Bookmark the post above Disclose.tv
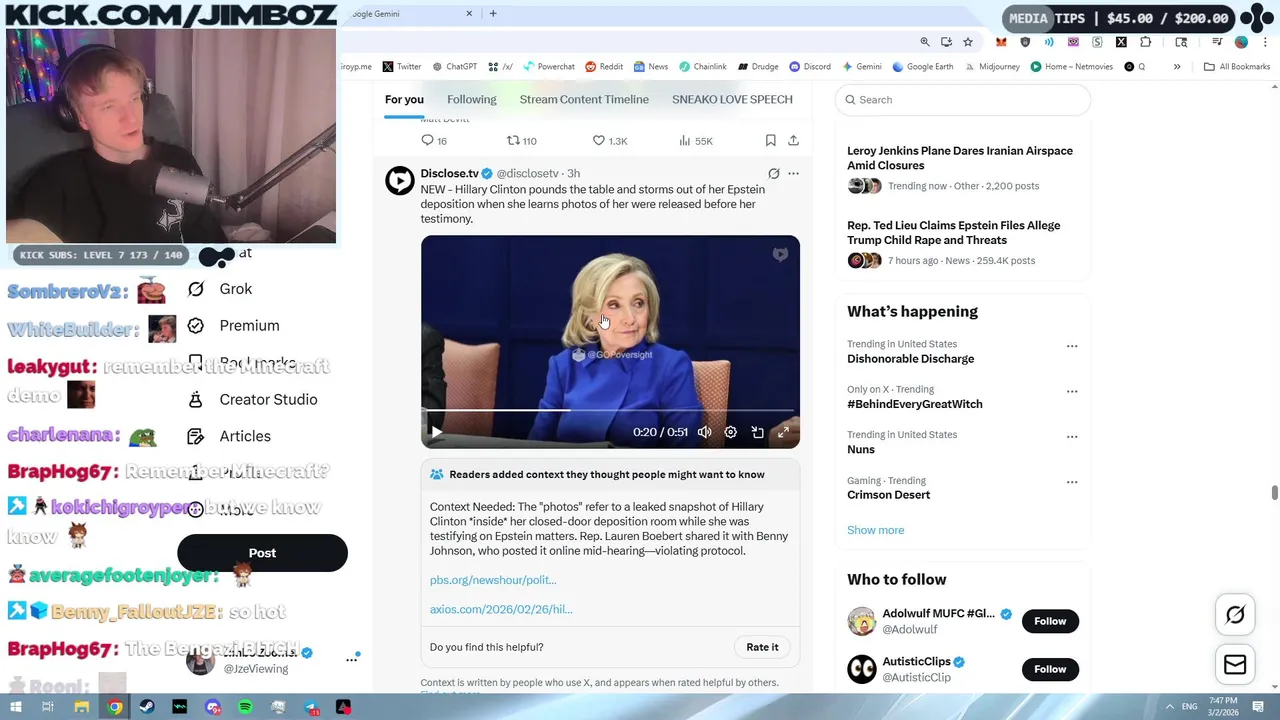 tap(770, 141)
